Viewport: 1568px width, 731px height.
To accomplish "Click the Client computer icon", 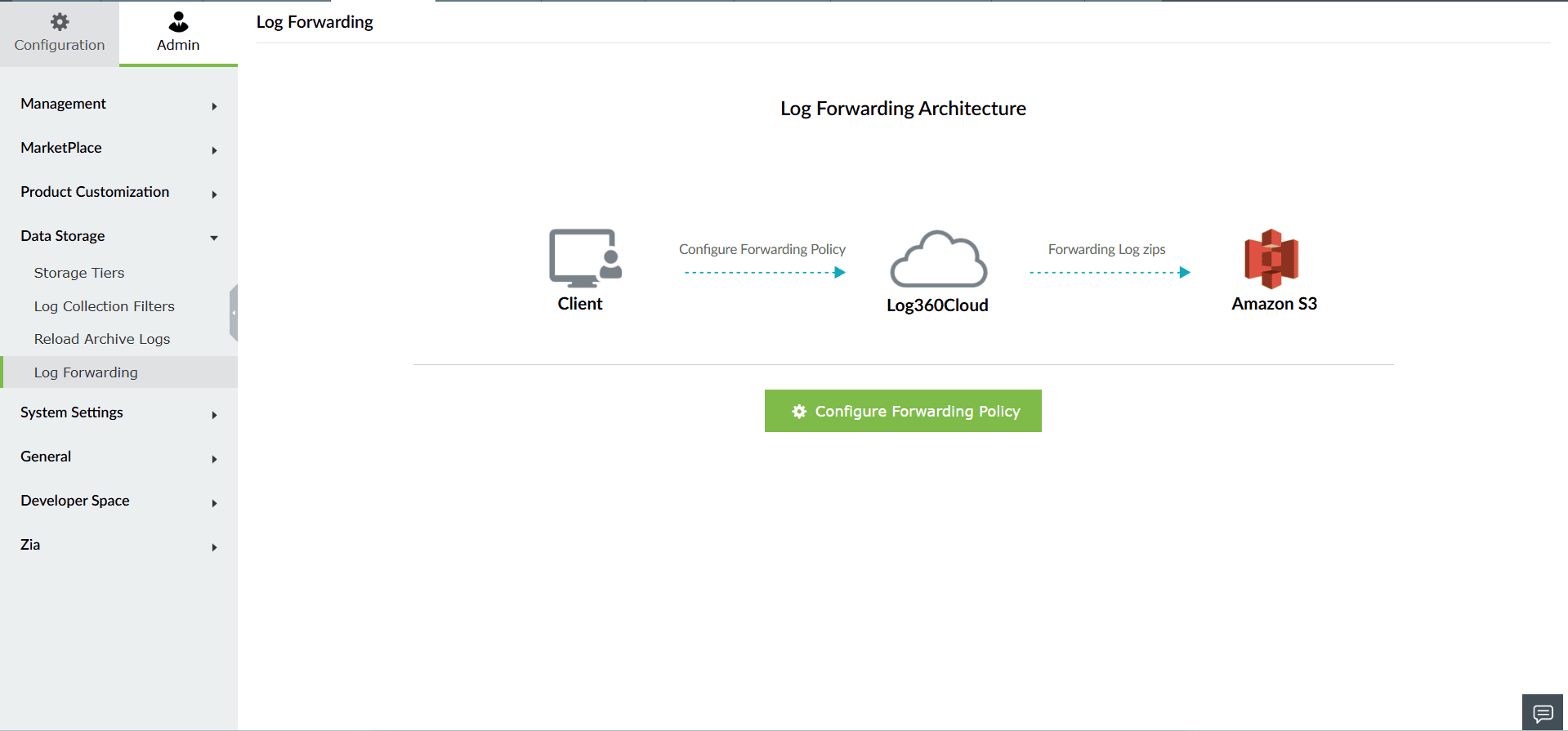I will [x=585, y=258].
